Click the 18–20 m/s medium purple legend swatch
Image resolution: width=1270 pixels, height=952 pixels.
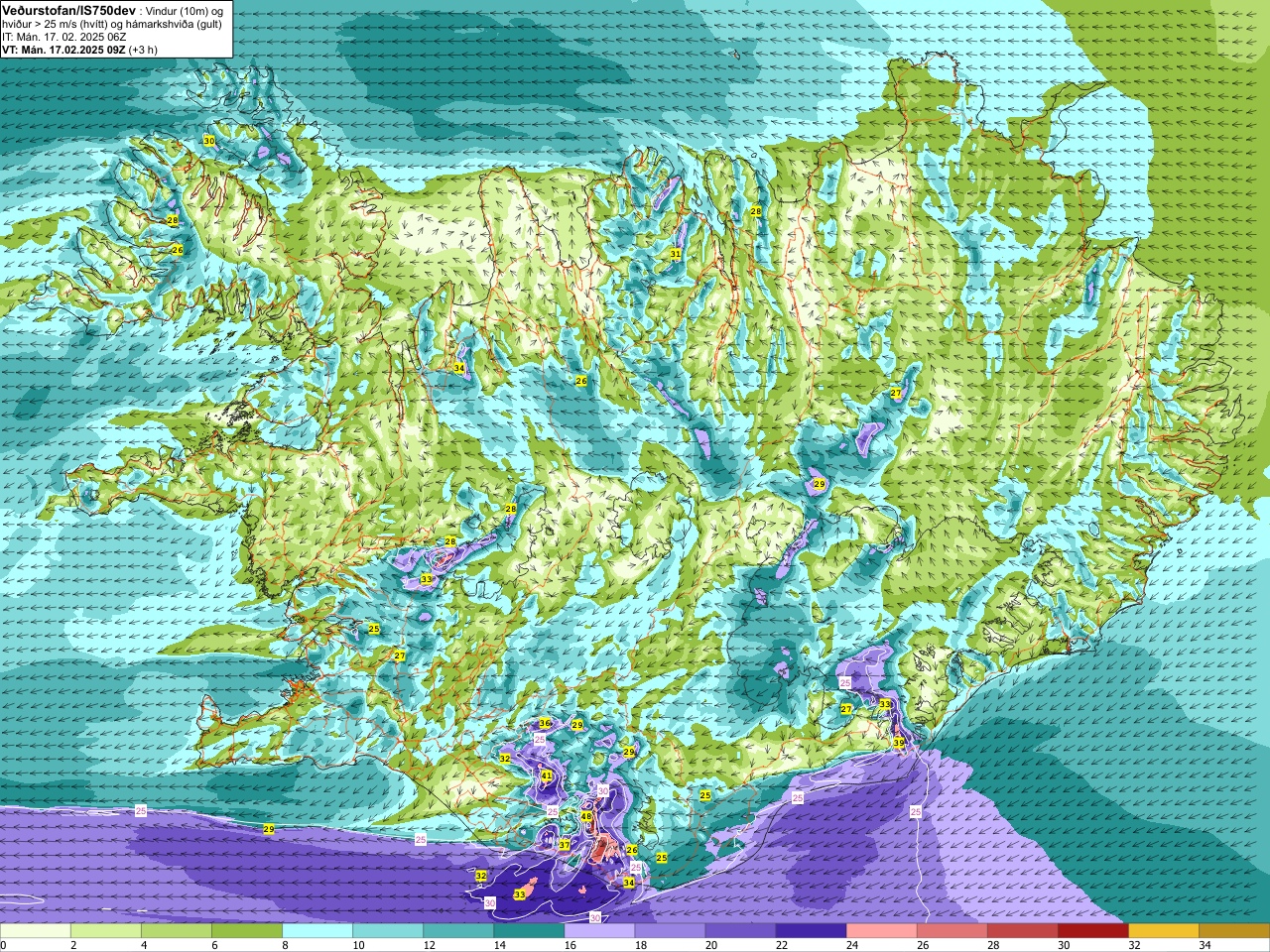[670, 931]
